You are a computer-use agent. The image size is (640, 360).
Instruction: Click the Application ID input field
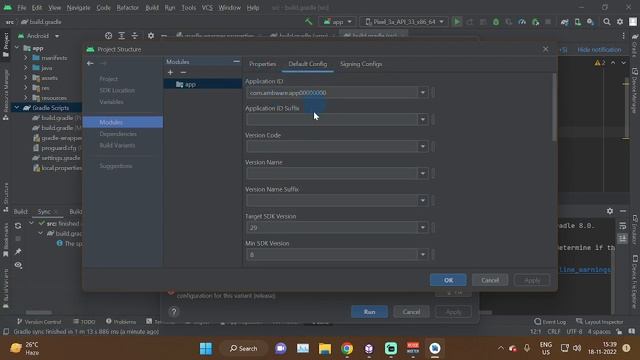pyautogui.click(x=332, y=93)
